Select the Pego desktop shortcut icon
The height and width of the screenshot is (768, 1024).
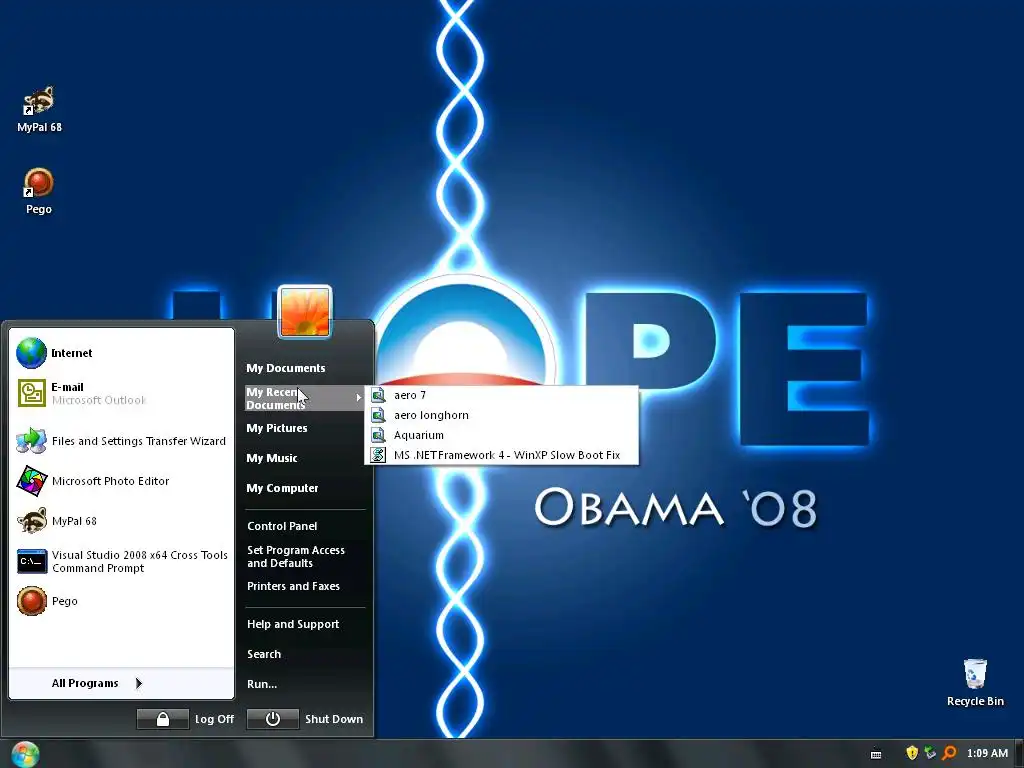[x=39, y=191]
